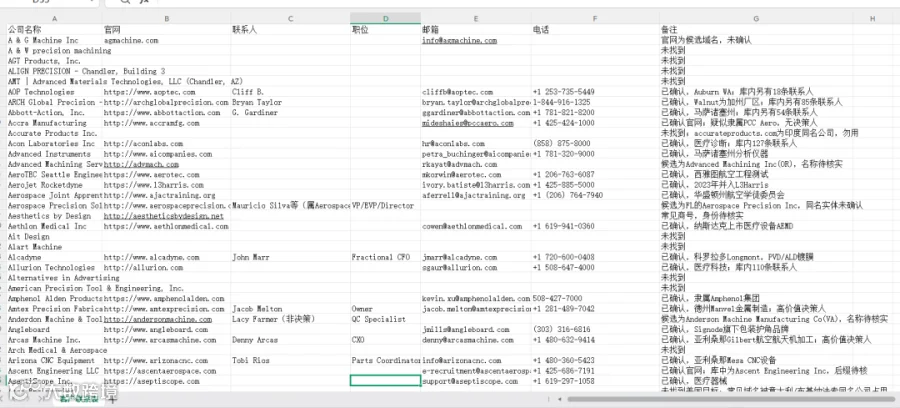Select the CXO position cell
Image resolution: width=900 pixels, height=408 pixels.
pyautogui.click(x=386, y=340)
